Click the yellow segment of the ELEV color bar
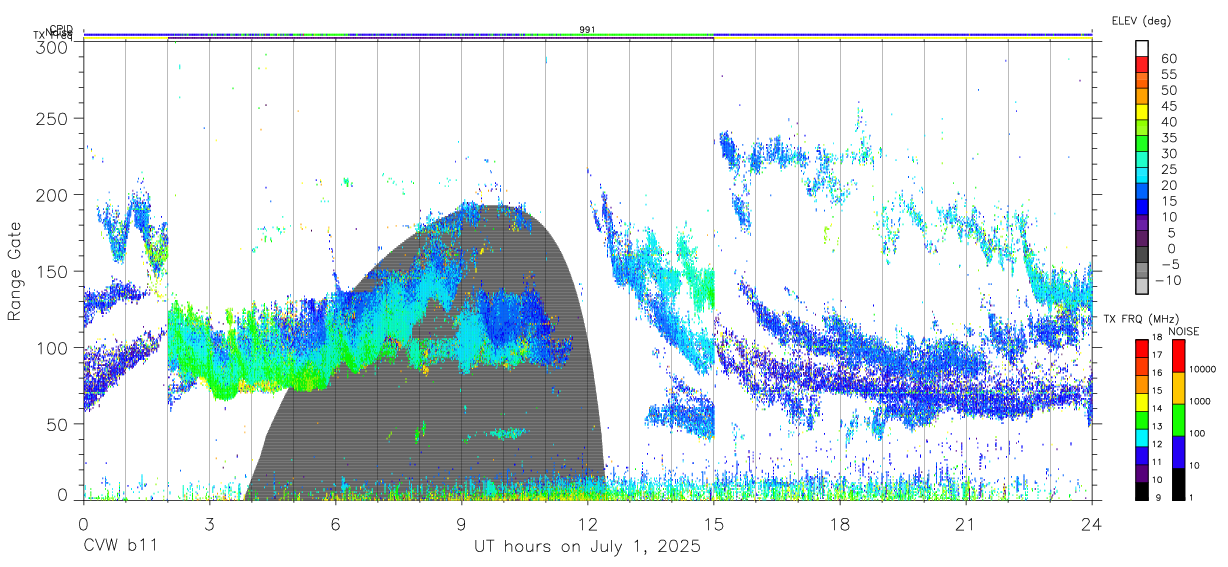 [x=1142, y=112]
